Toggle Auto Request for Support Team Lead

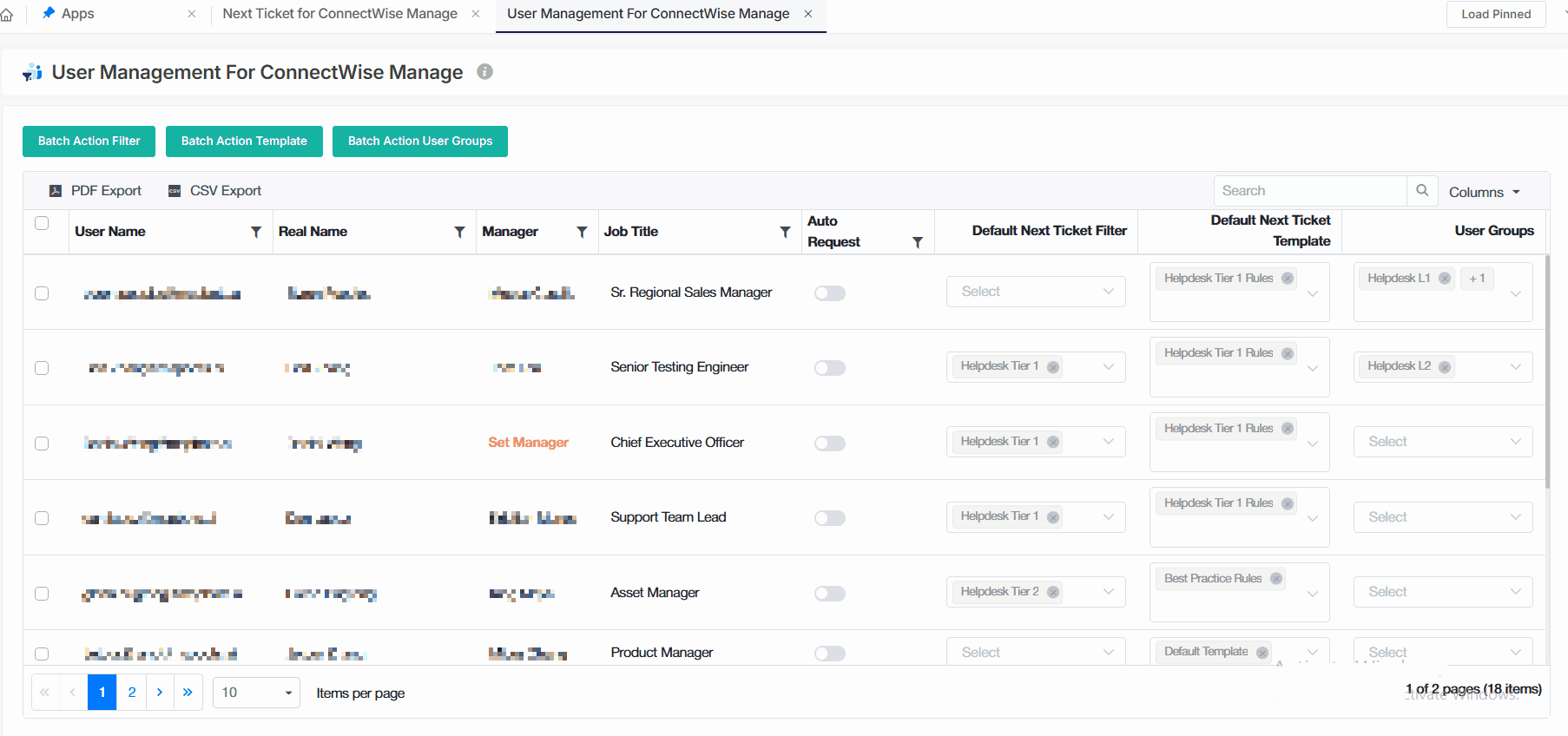point(830,518)
